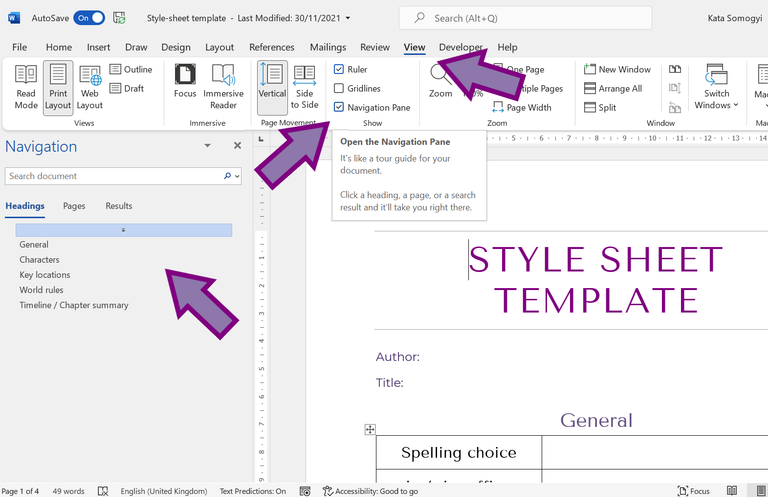This screenshot has height=497, width=768.
Task: Open the Layout tab
Action: pos(219,47)
